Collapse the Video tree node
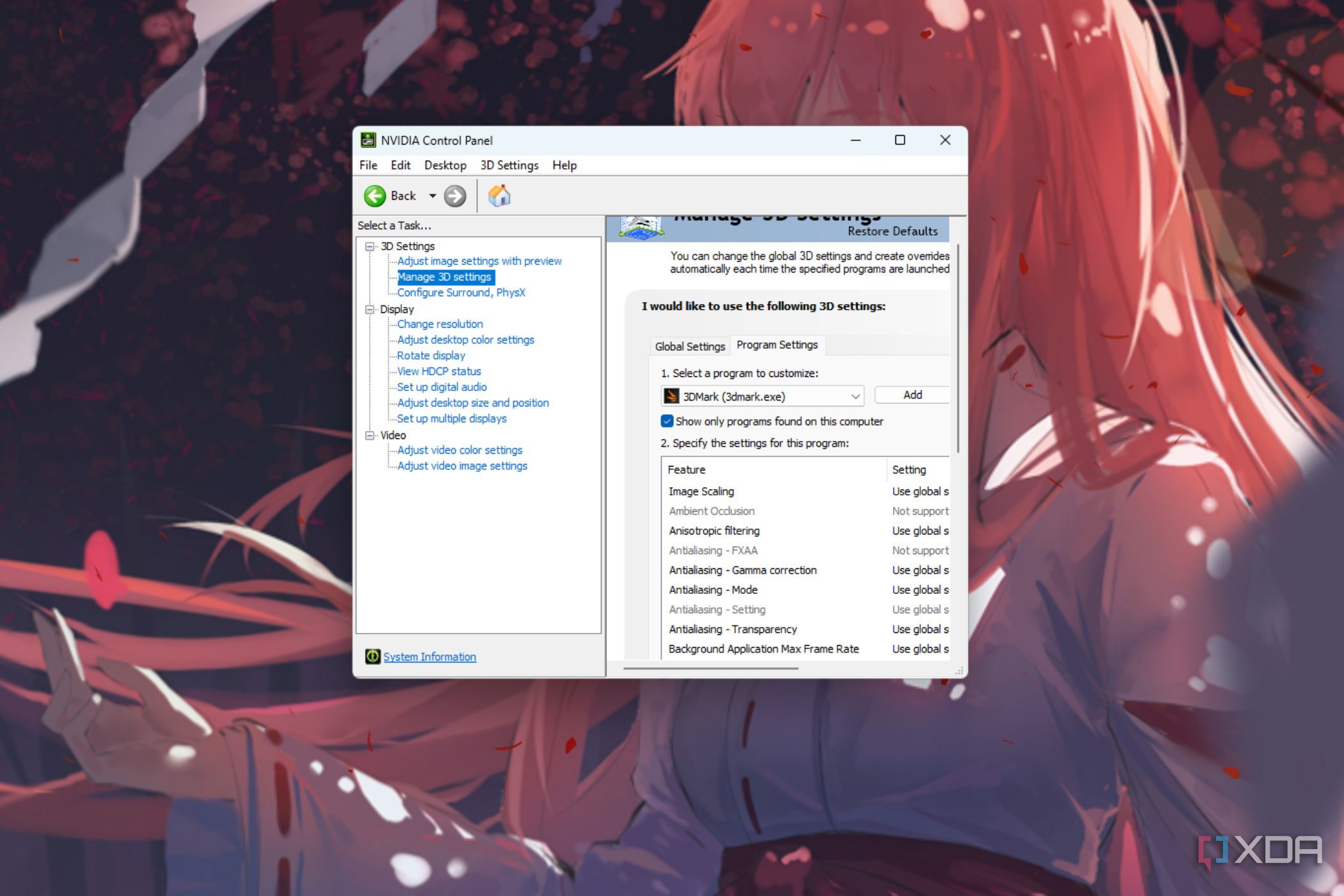Screen dimensions: 1344x896 [370, 435]
